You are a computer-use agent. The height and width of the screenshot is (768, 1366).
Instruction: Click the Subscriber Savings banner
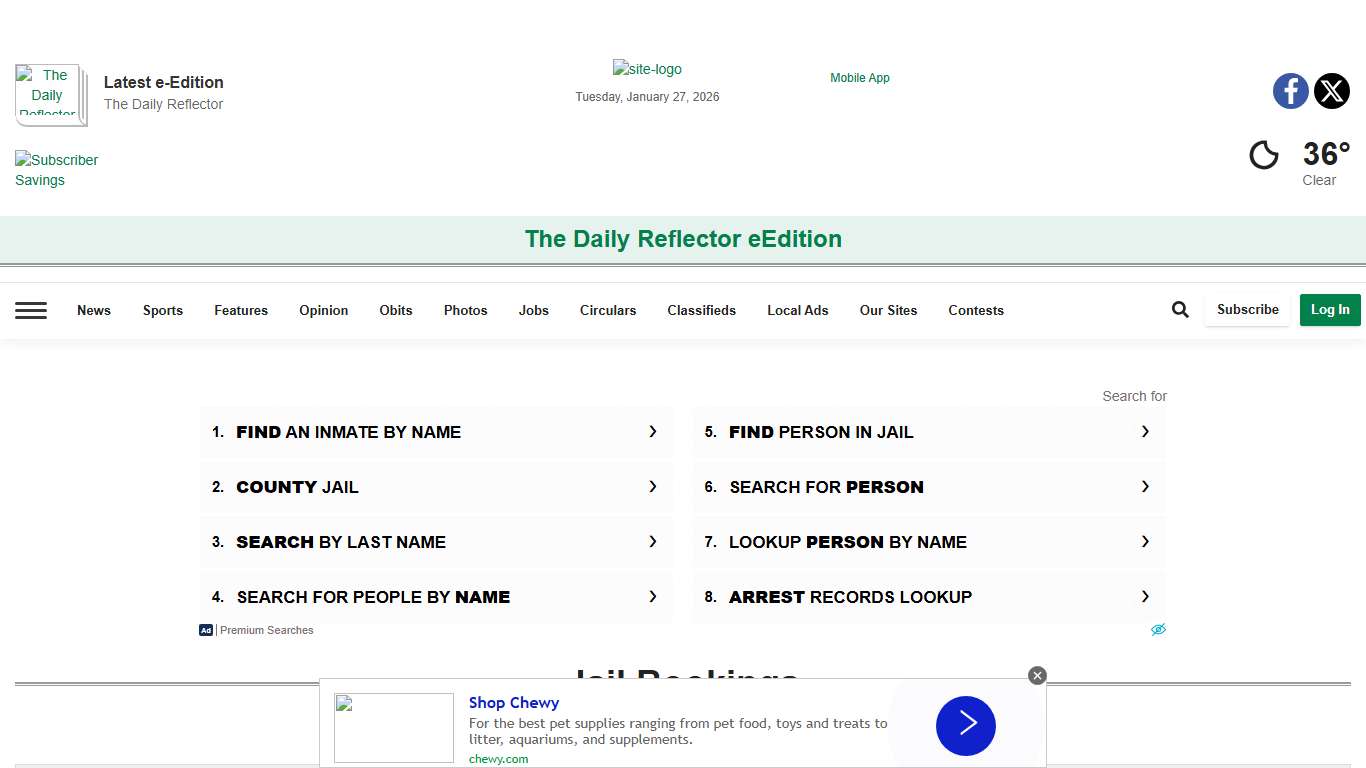point(57,170)
